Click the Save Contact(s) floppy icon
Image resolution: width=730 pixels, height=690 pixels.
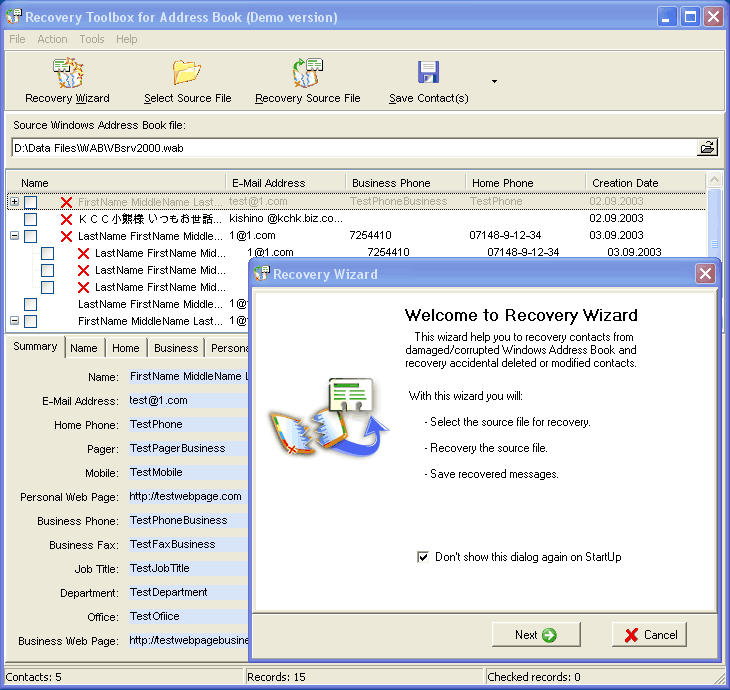428,74
